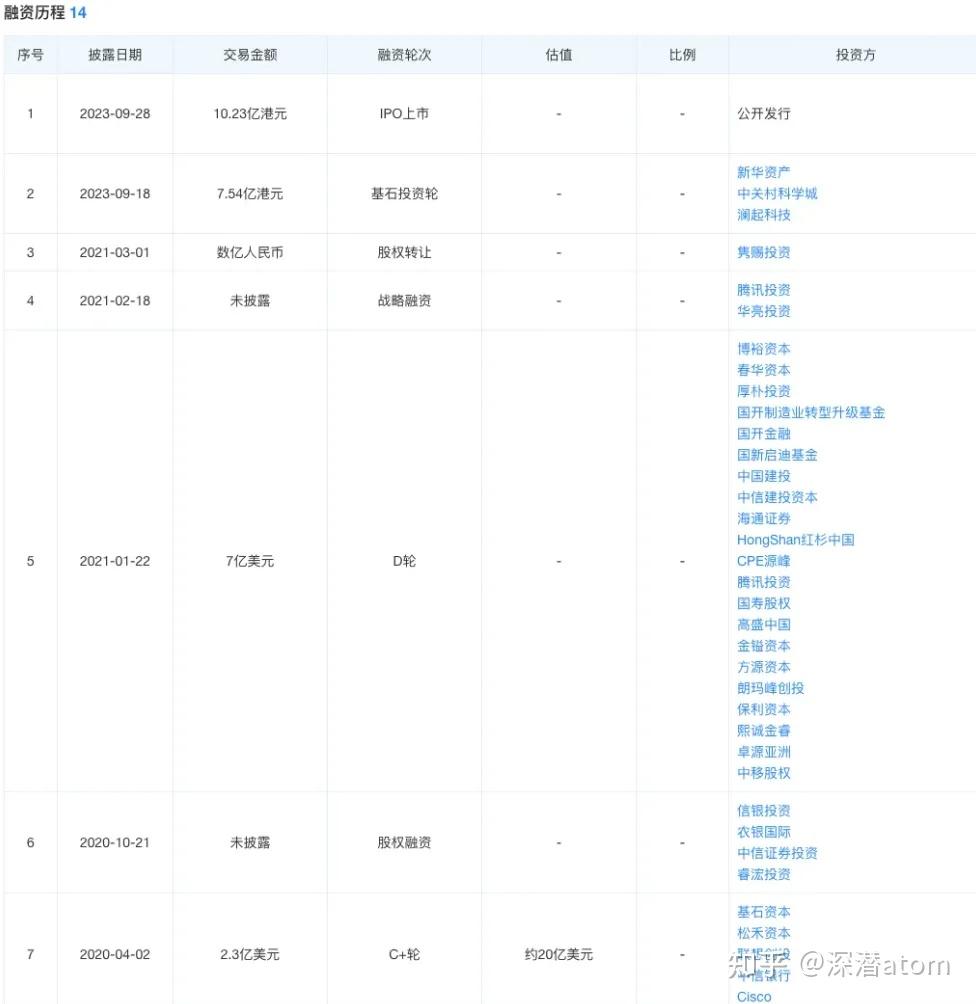Select the date cell 2023-09-28
This screenshot has width=976, height=1004.
click(115, 114)
